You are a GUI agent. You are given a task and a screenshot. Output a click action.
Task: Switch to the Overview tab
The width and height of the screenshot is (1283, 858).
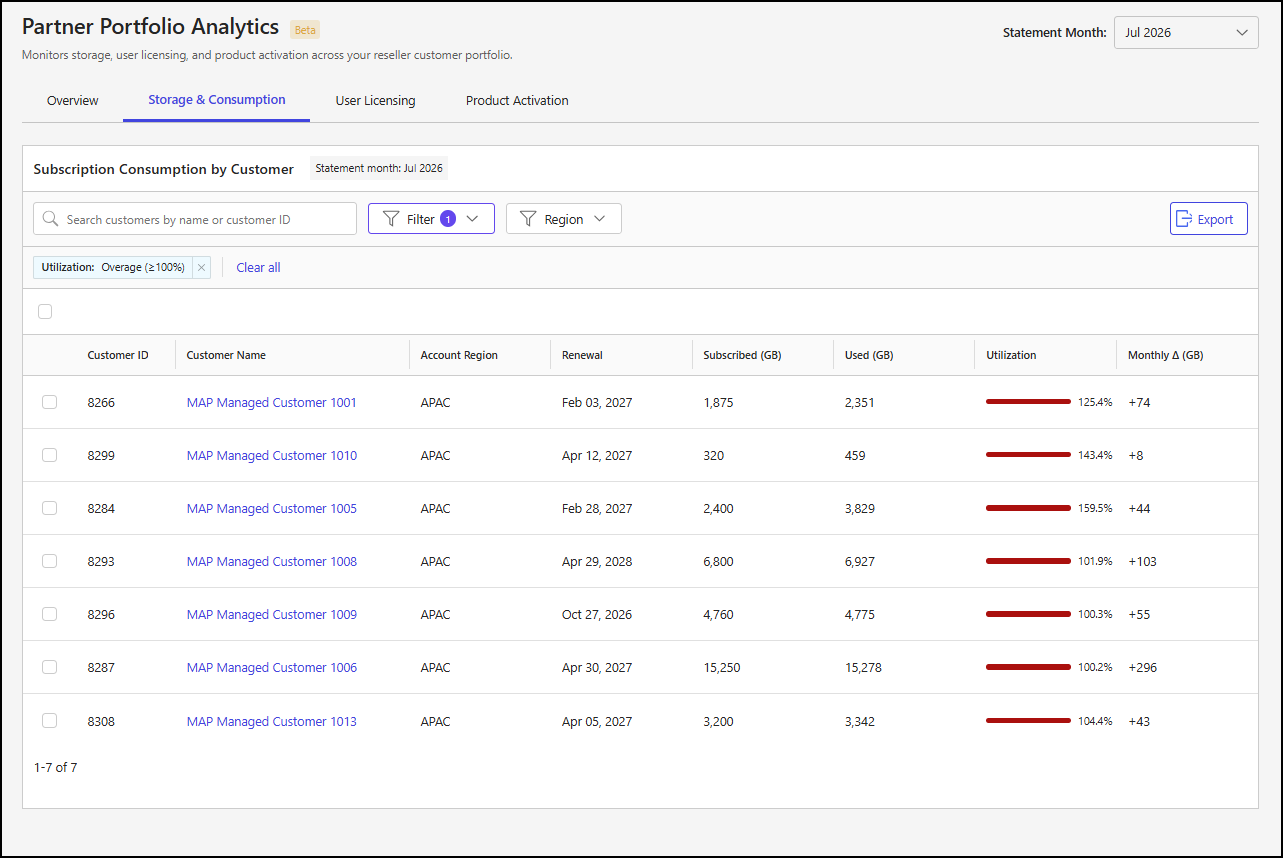pos(73,100)
